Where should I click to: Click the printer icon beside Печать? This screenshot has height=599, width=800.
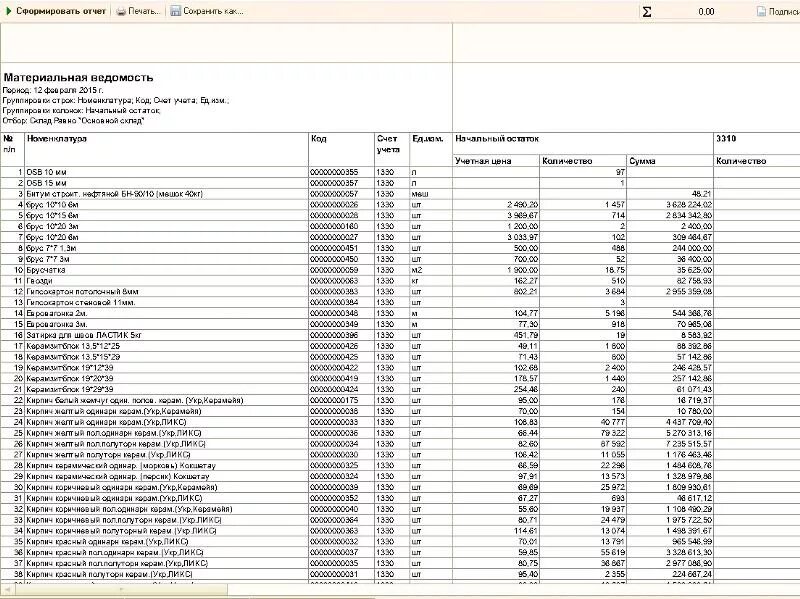[x=121, y=11]
